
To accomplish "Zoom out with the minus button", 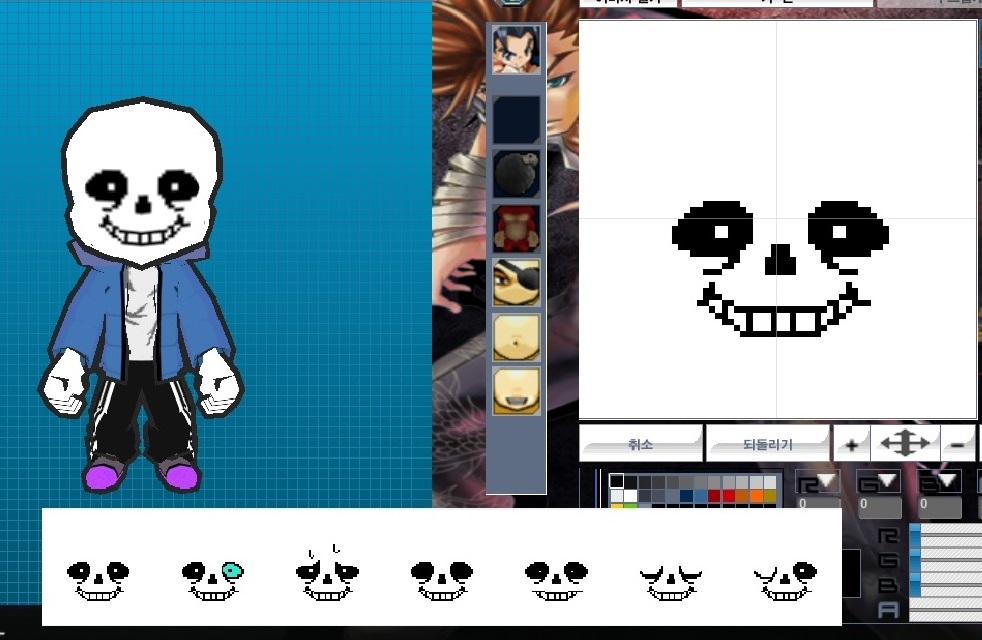I will tap(958, 444).
